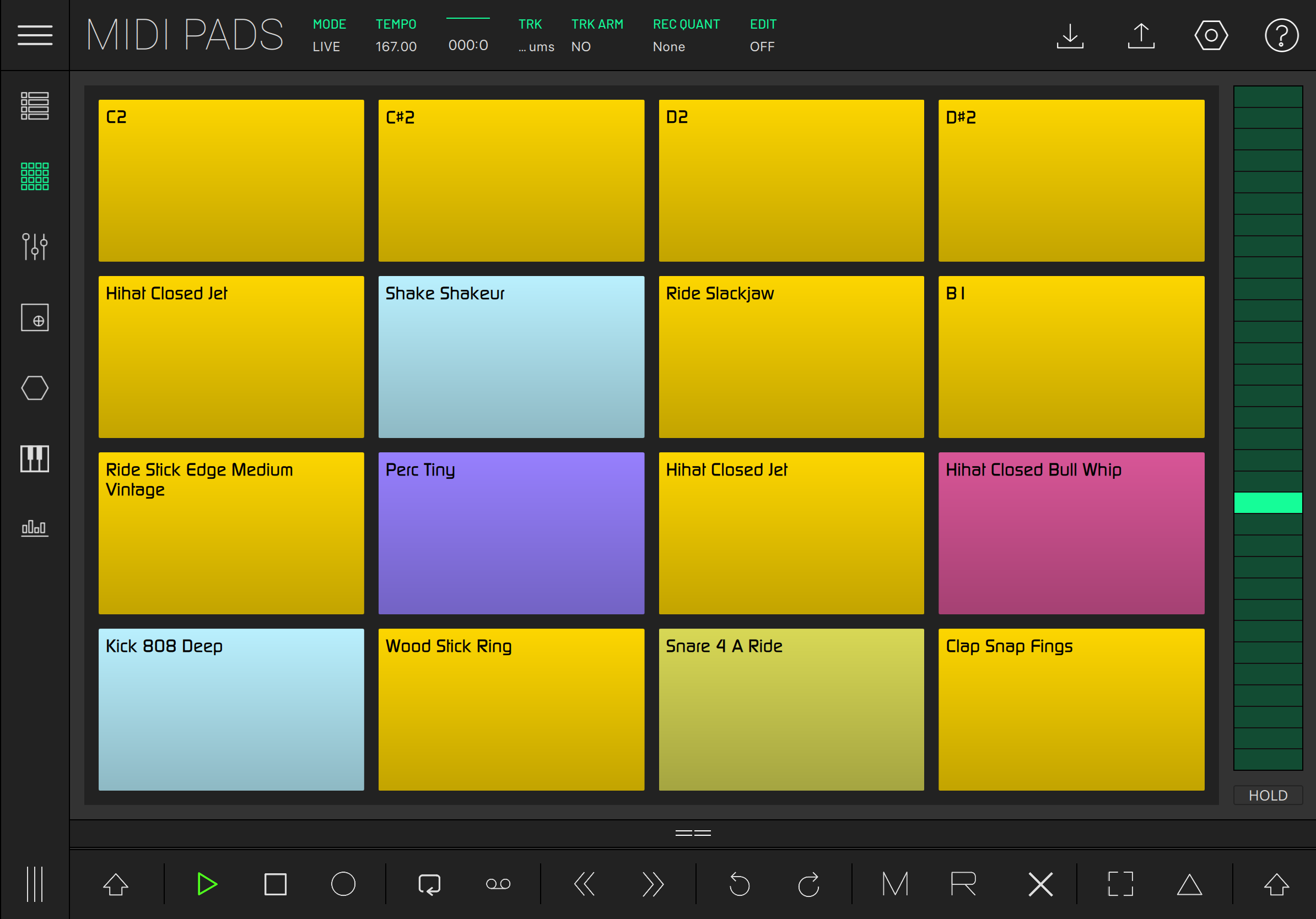Toggle fullscreen brackets icon
Image resolution: width=1316 pixels, height=919 pixels.
1120,884
